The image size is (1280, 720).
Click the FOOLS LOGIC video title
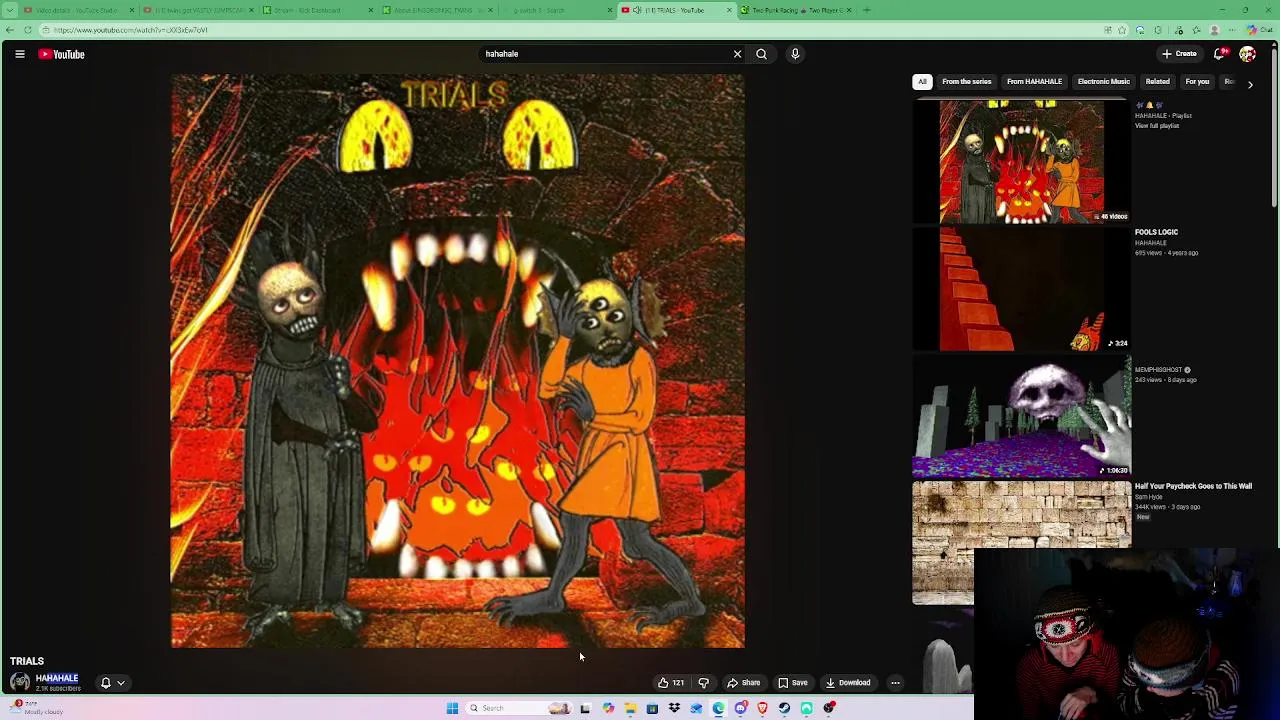(1156, 232)
